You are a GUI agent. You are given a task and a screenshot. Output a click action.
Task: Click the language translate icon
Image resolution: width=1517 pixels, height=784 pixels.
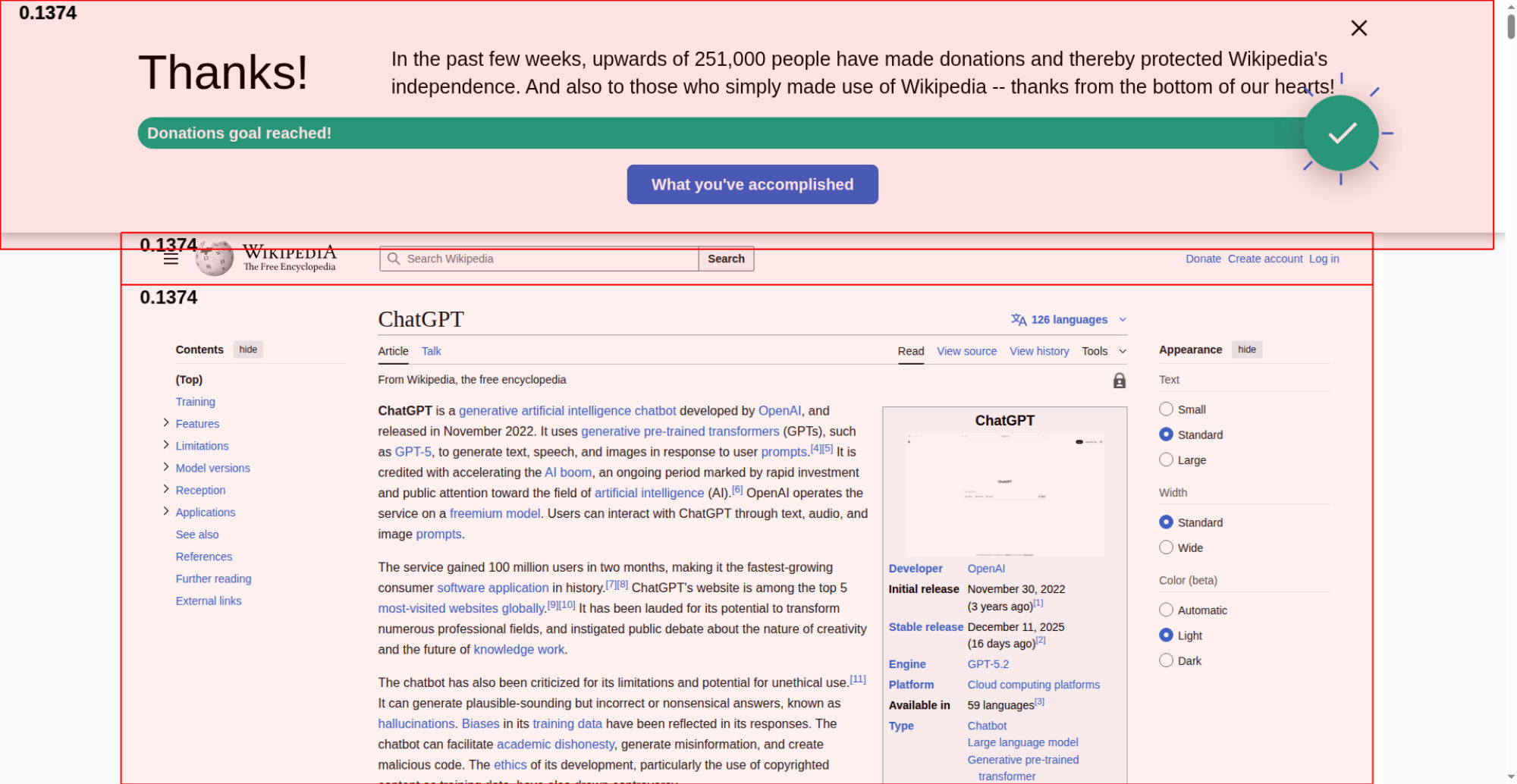[x=1019, y=320]
